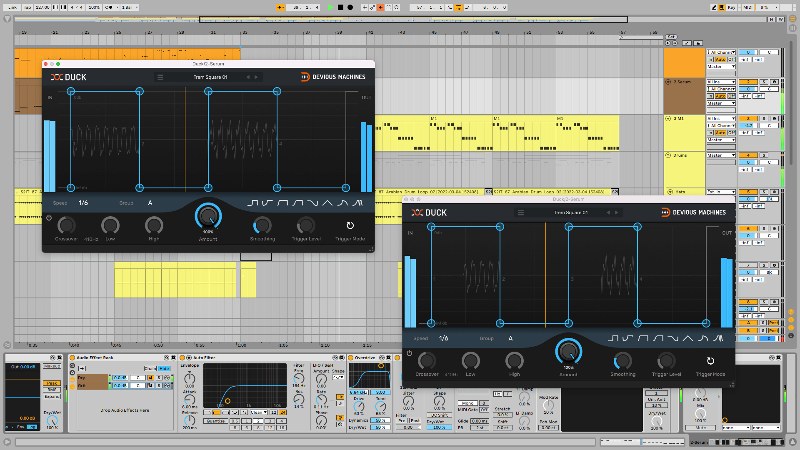The height and width of the screenshot is (450, 800).
Task: Open the preset menu in upper Duck window
Action: [159, 77]
